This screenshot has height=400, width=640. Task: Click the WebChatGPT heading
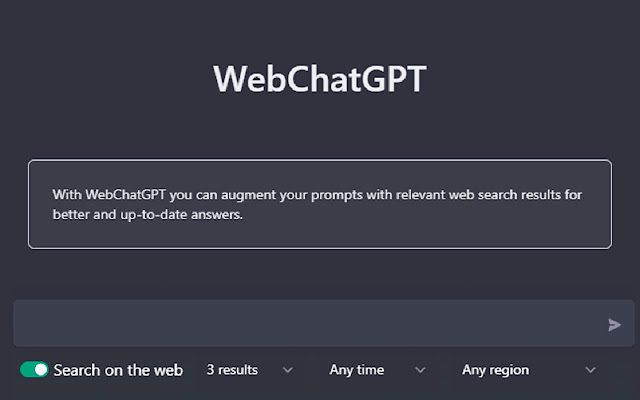pyautogui.click(x=320, y=79)
